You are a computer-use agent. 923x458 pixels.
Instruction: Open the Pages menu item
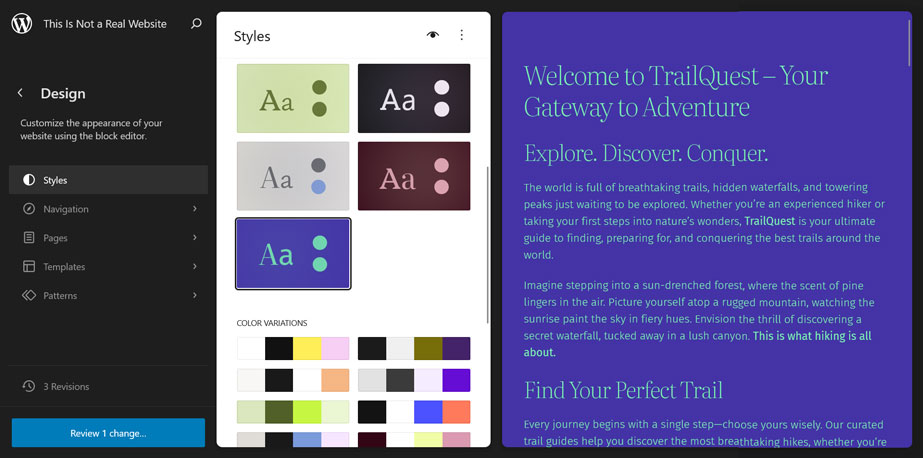point(108,238)
